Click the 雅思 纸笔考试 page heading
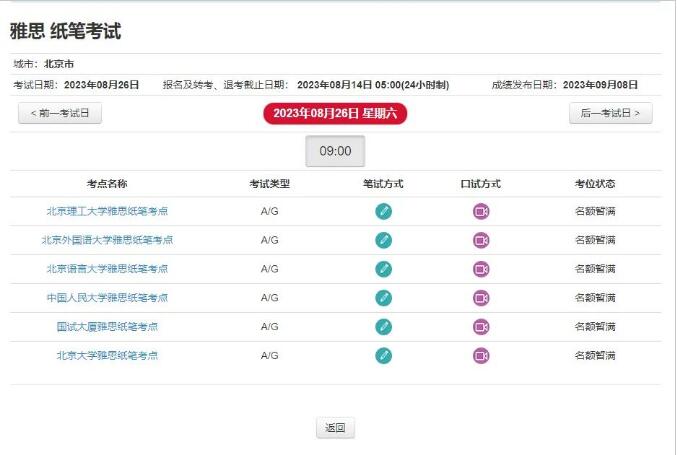The image size is (678, 455). [65, 31]
